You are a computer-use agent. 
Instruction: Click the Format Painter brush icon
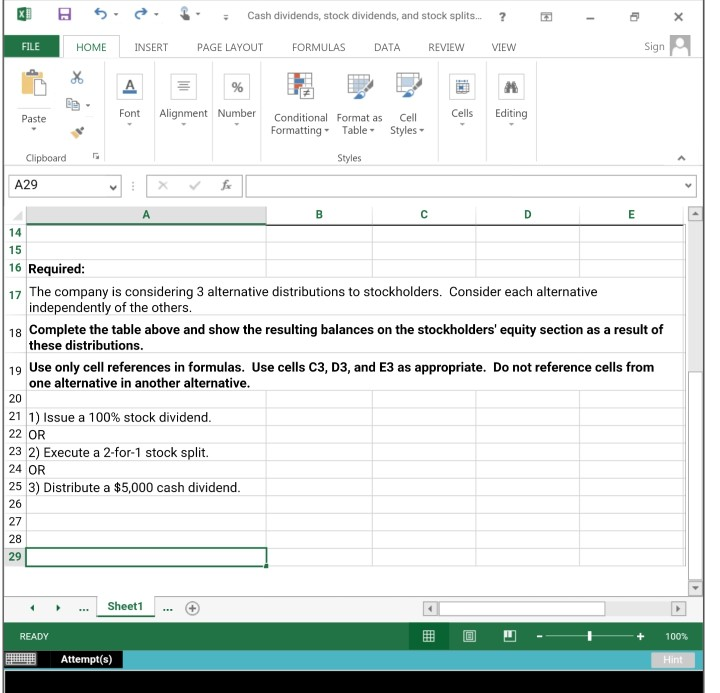[x=77, y=131]
